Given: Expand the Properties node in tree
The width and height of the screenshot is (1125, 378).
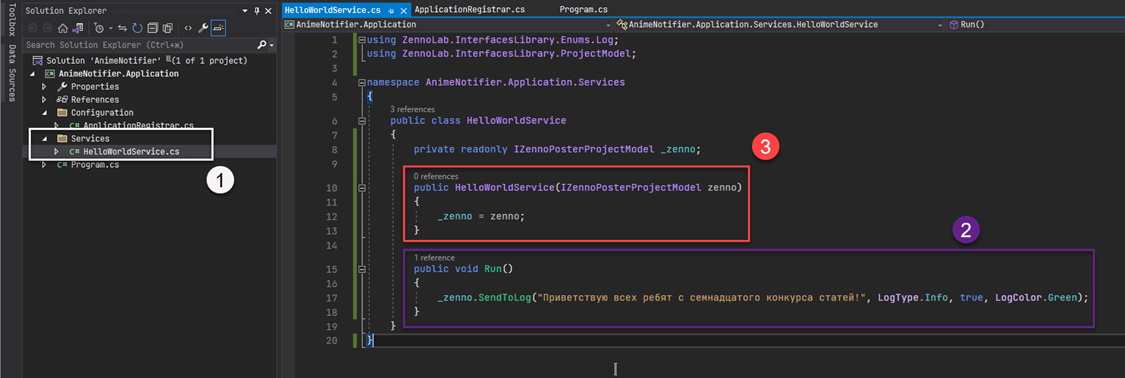Looking at the screenshot, I should tap(44, 87).
